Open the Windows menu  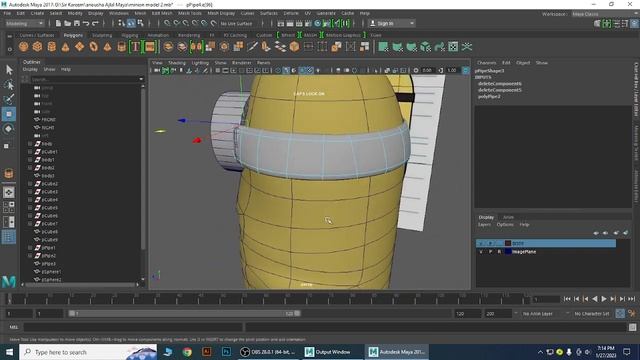(119, 13)
